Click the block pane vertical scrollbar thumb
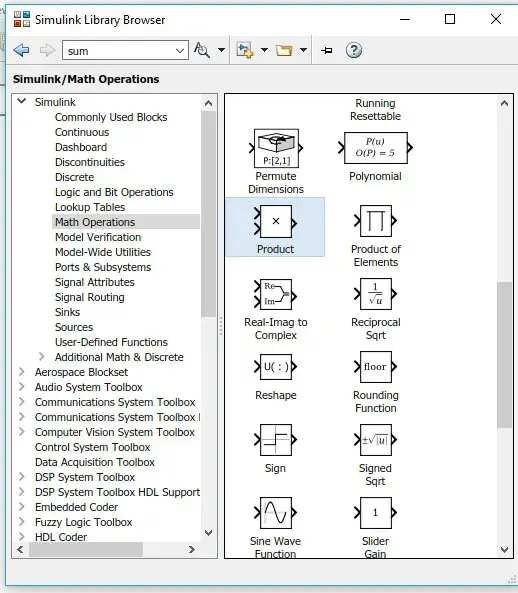518x593 pixels. pos(504,355)
